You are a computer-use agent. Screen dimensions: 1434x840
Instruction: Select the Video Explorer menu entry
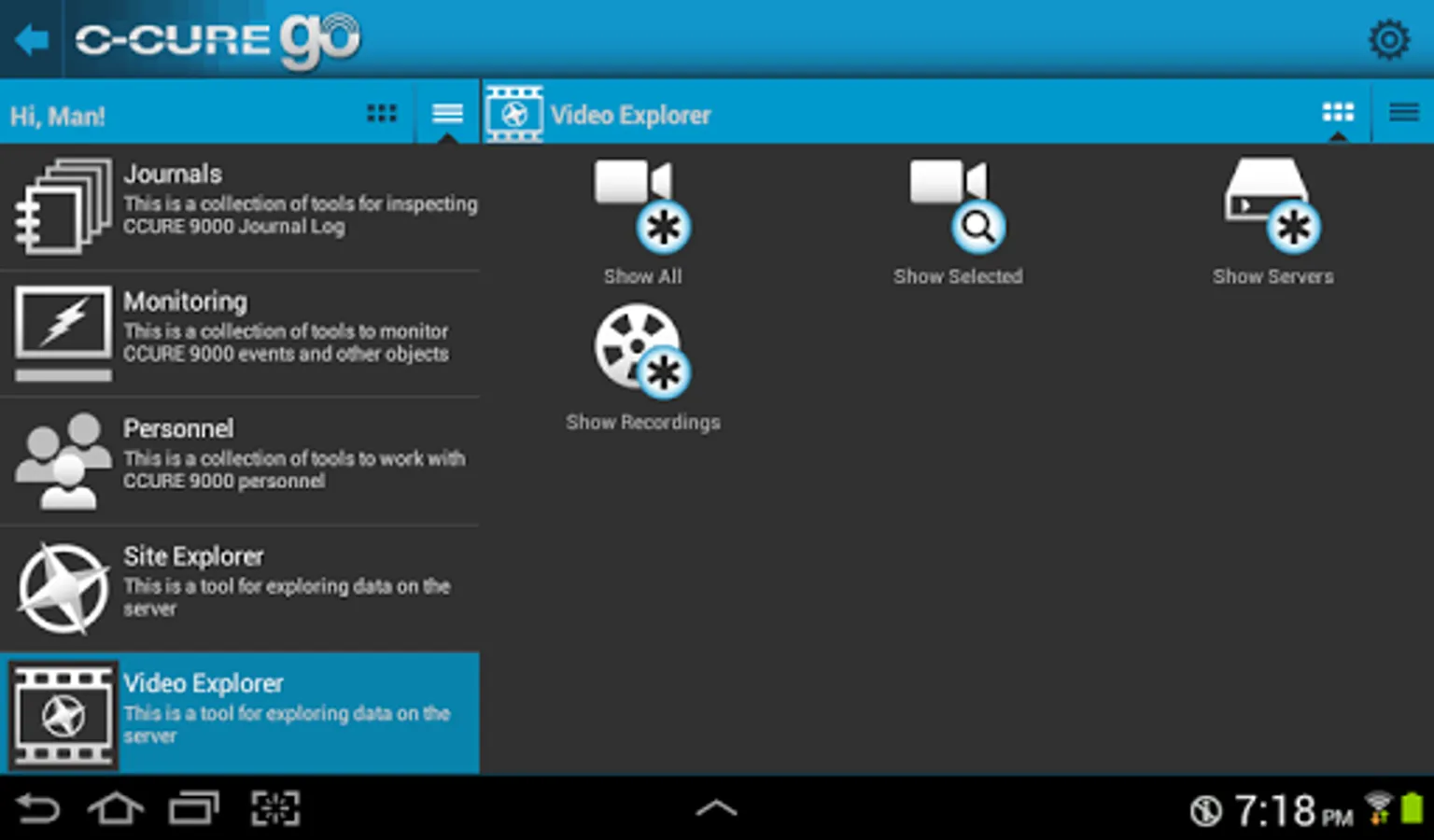click(240, 714)
